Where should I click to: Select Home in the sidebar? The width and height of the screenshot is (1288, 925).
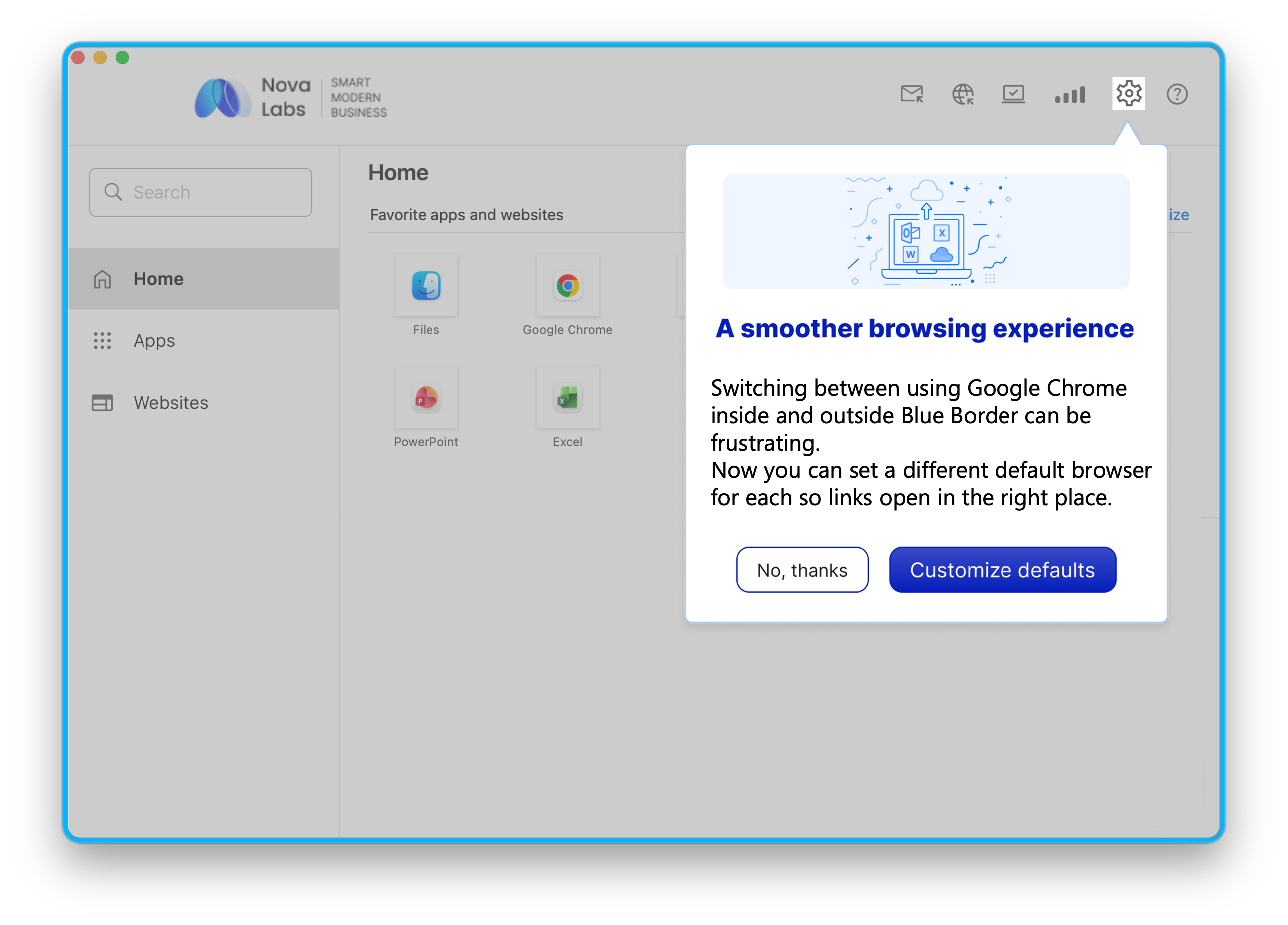(203, 279)
